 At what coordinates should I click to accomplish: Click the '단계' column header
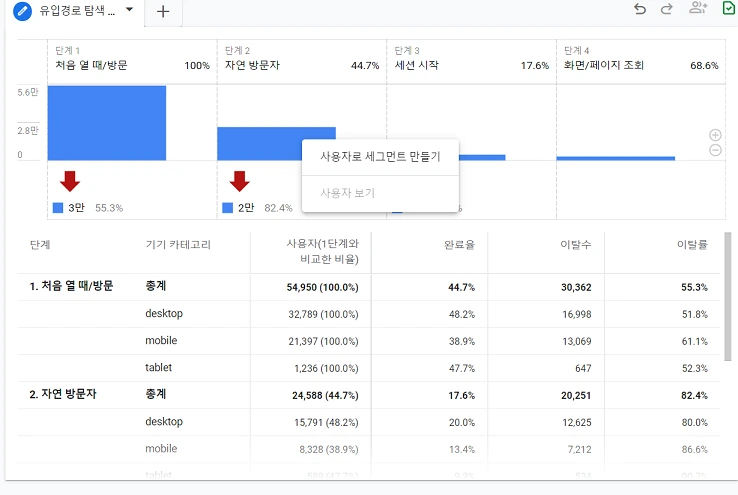(40, 245)
